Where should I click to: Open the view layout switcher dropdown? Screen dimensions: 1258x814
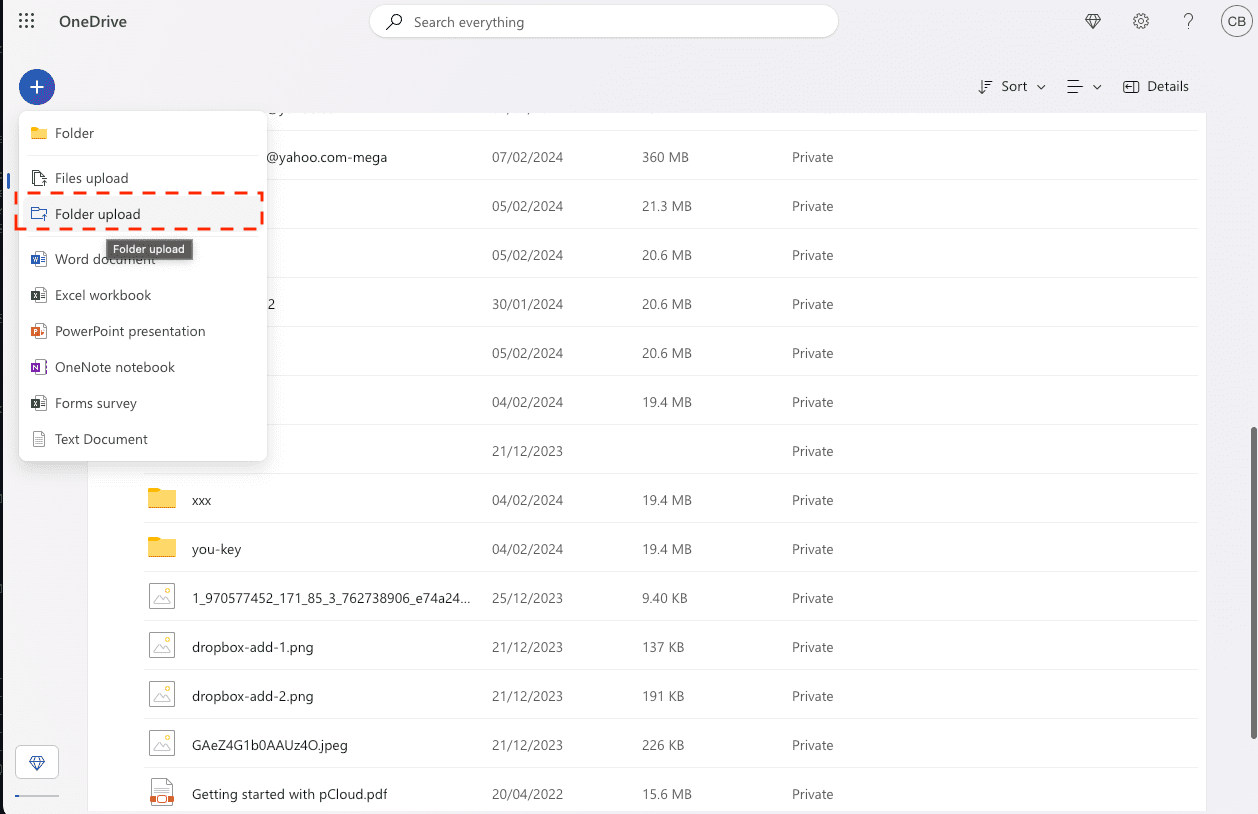1084,87
